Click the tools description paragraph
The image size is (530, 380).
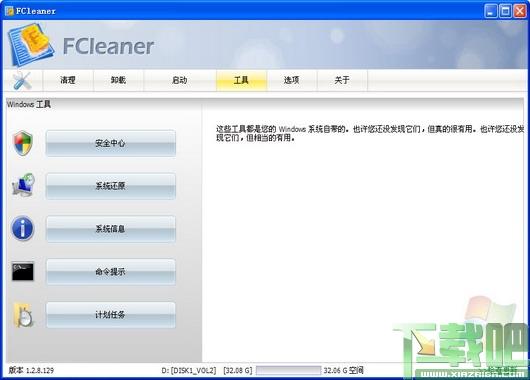[370, 134]
